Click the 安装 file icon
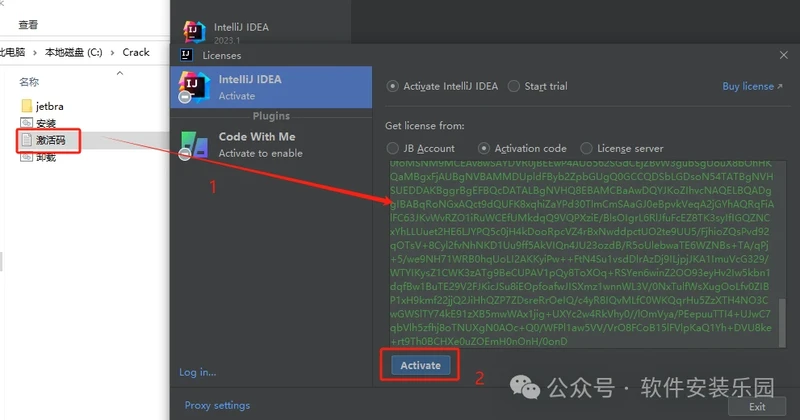The width and height of the screenshot is (800, 420). pos(27,123)
